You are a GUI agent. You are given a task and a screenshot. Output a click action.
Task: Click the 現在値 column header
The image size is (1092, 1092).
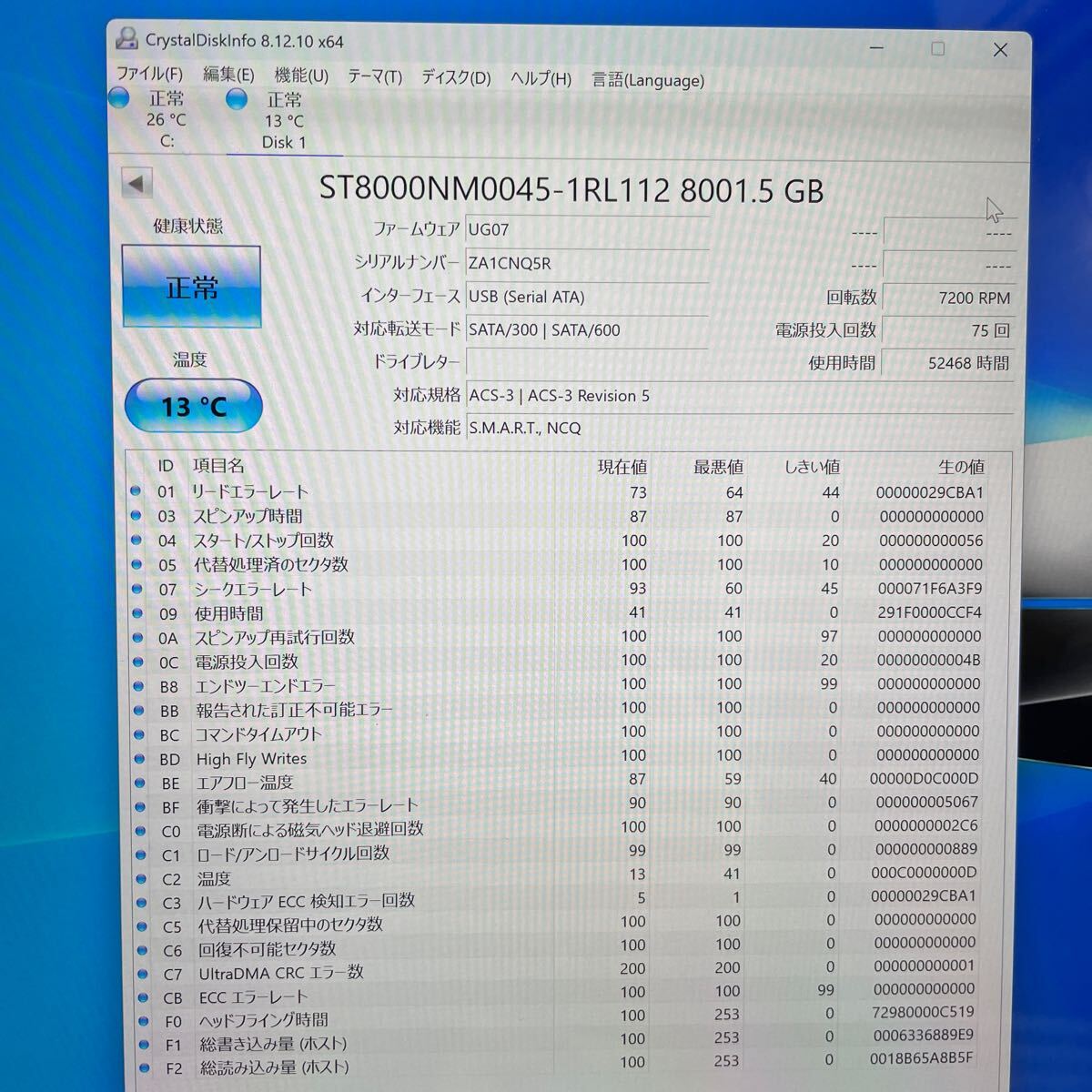622,467
